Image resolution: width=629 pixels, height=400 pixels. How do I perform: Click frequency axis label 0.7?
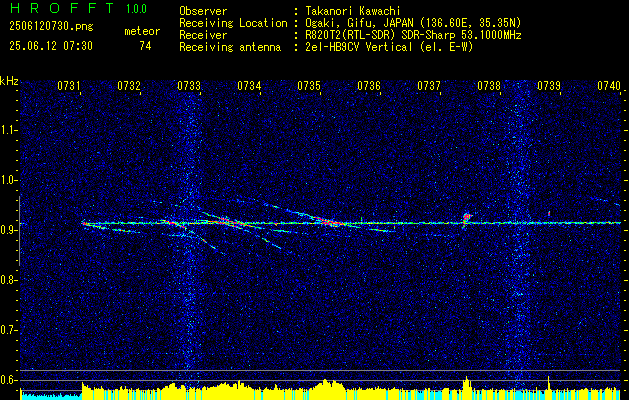point(7,330)
